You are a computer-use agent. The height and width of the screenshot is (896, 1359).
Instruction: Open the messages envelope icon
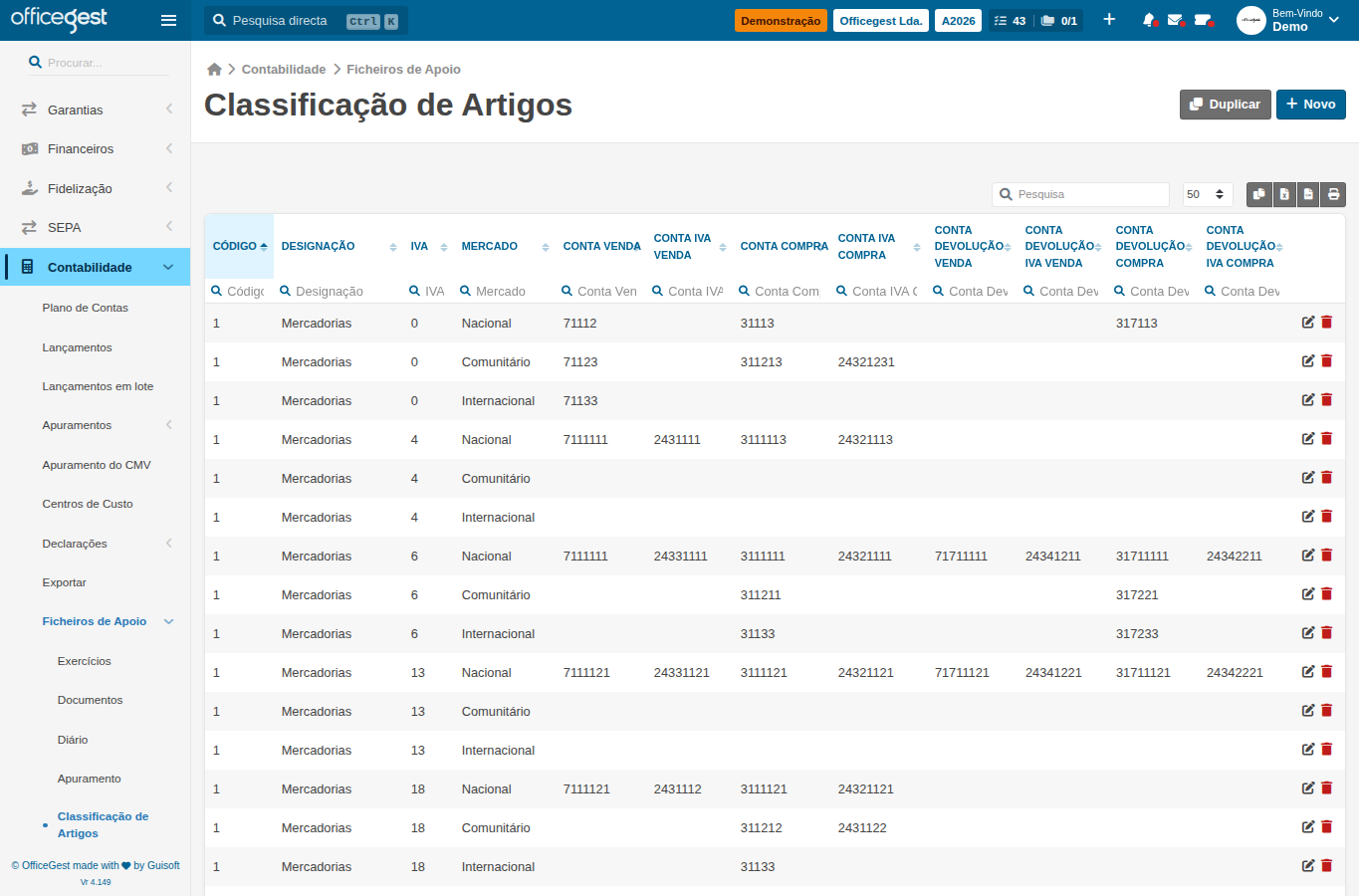pos(1176,20)
